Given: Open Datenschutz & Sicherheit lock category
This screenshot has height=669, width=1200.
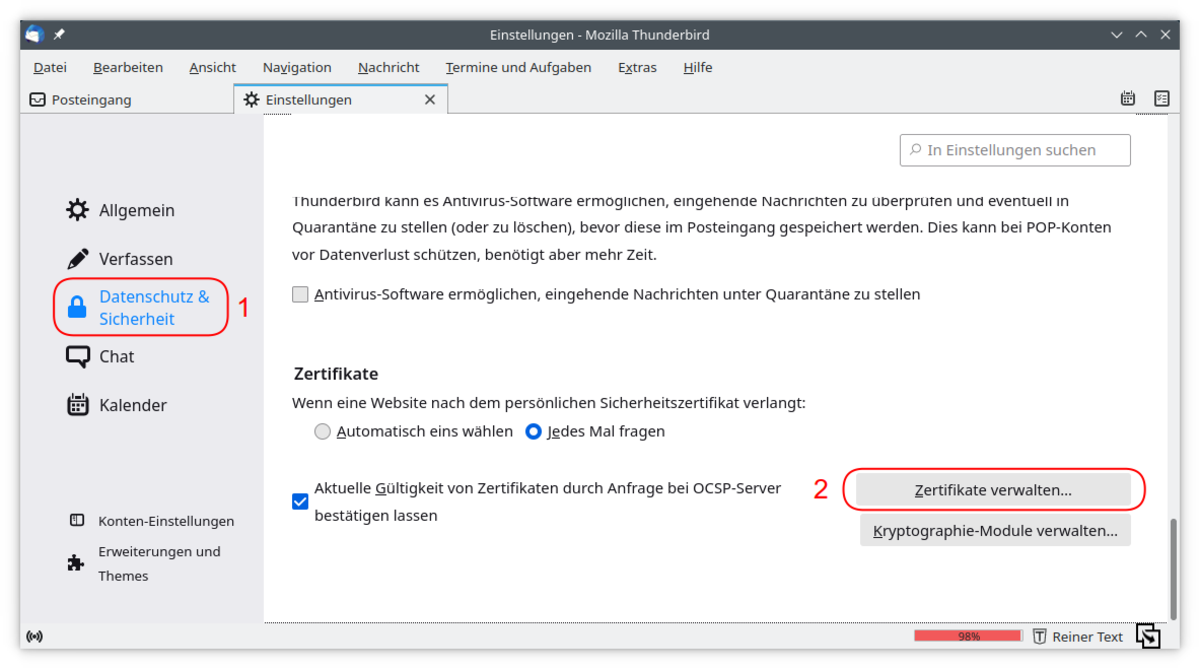Looking at the screenshot, I should [x=138, y=308].
